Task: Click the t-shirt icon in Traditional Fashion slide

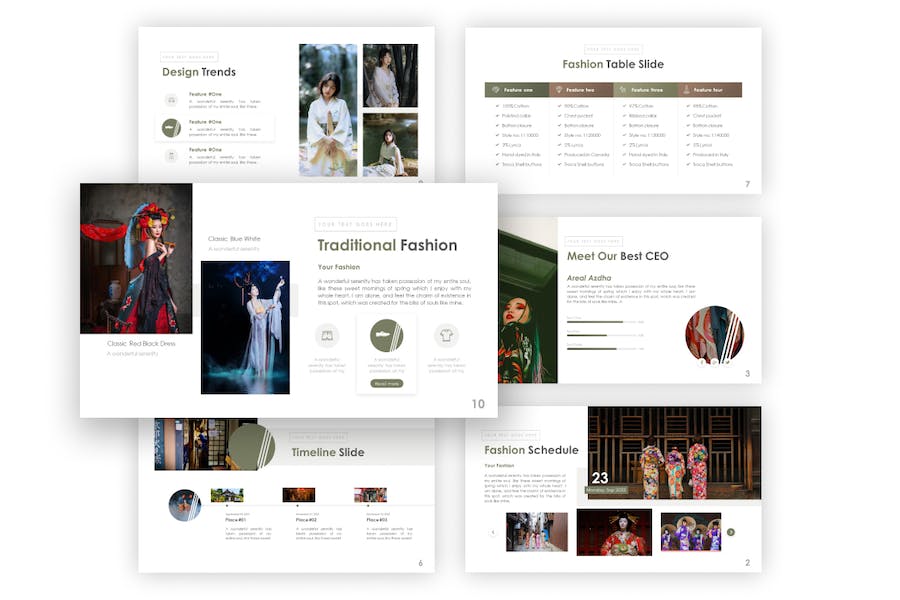Action: pyautogui.click(x=446, y=336)
